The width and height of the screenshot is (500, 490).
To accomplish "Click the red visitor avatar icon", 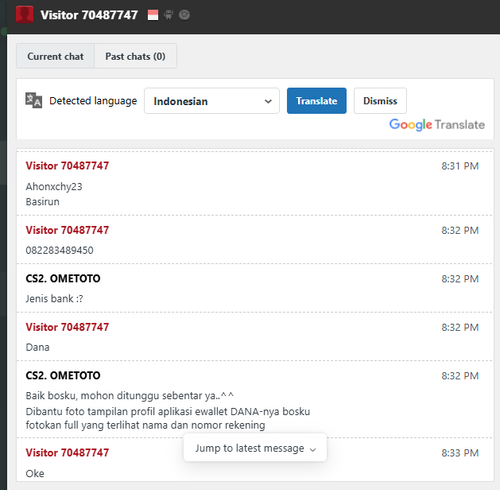I will pos(25,15).
